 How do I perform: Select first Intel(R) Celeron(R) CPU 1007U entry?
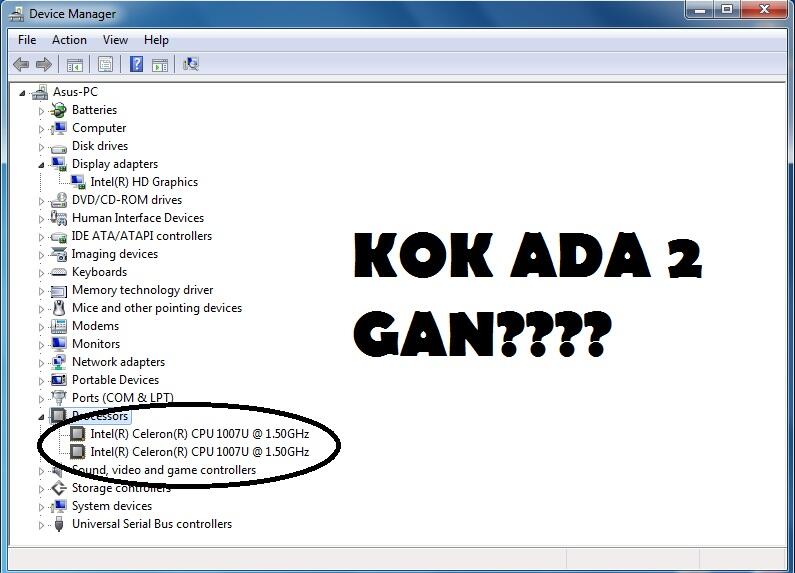200,434
